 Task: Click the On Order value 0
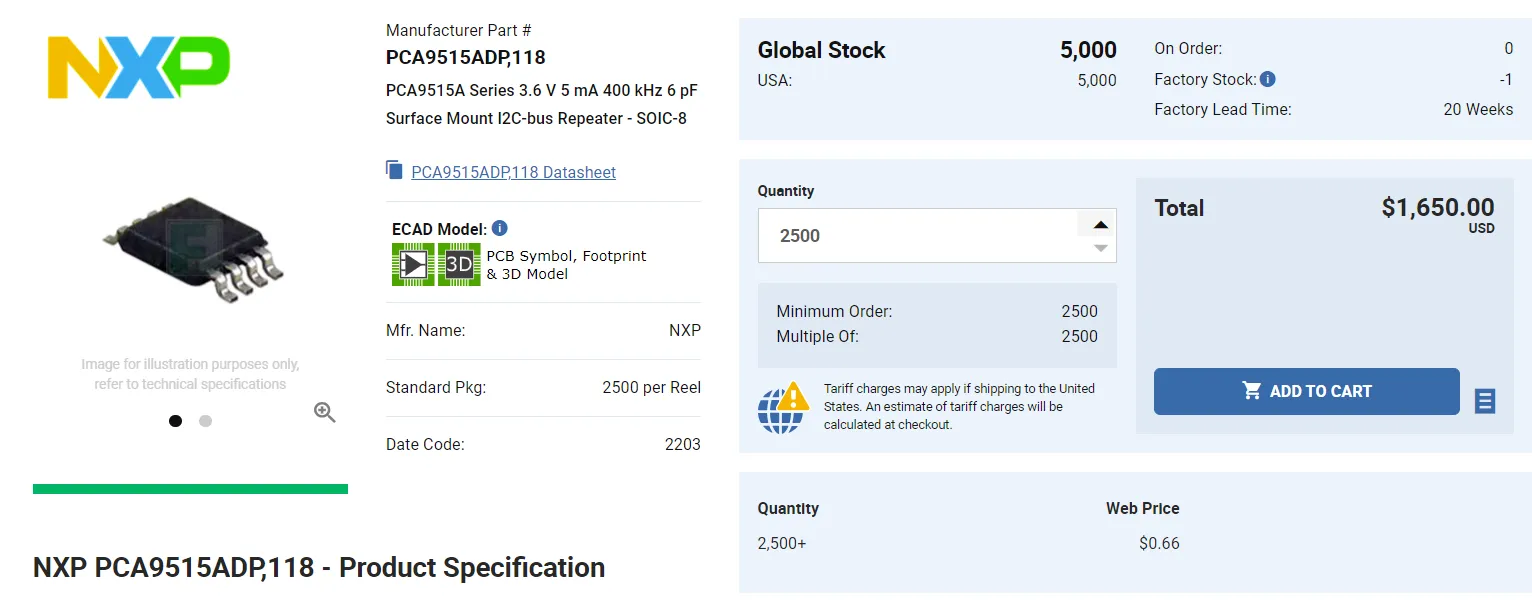(x=1508, y=48)
